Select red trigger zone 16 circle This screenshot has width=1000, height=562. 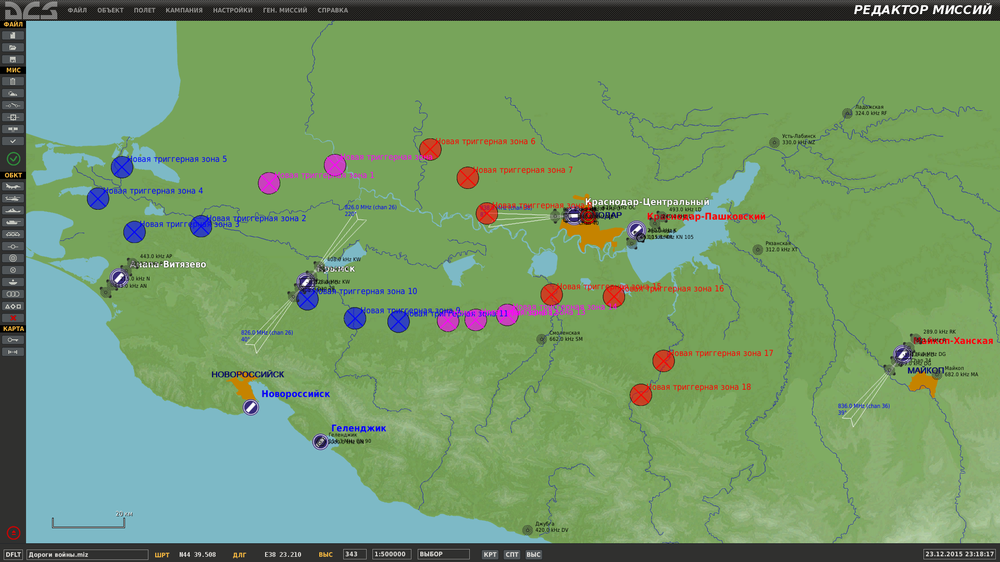tap(614, 296)
